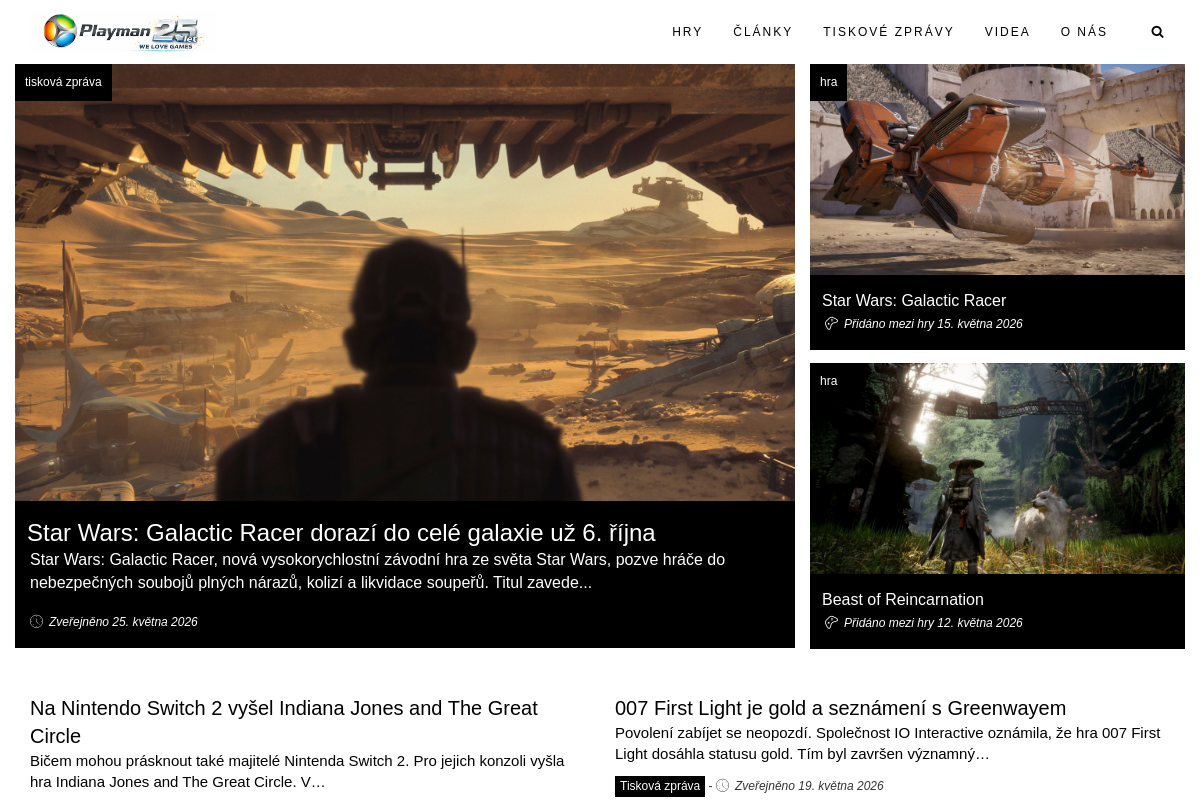Viewport: 1200px width, 800px height.
Task: Click the date 'Zveřejněno 25. května 2026'
Action: 123,622
